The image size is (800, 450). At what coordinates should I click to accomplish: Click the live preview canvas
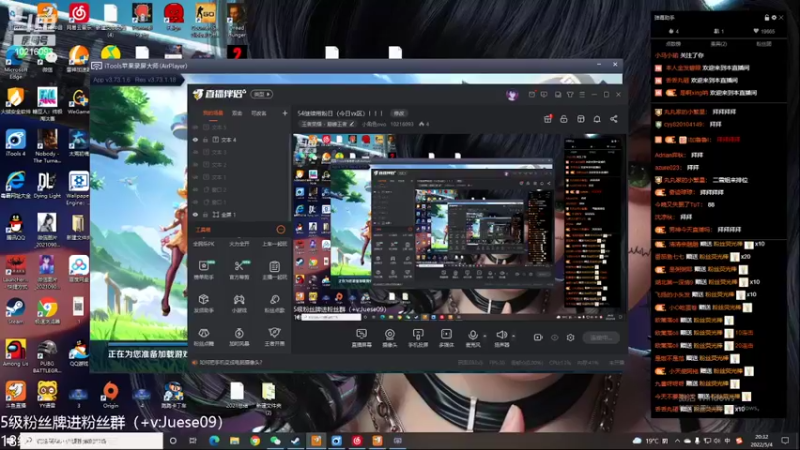point(457,228)
